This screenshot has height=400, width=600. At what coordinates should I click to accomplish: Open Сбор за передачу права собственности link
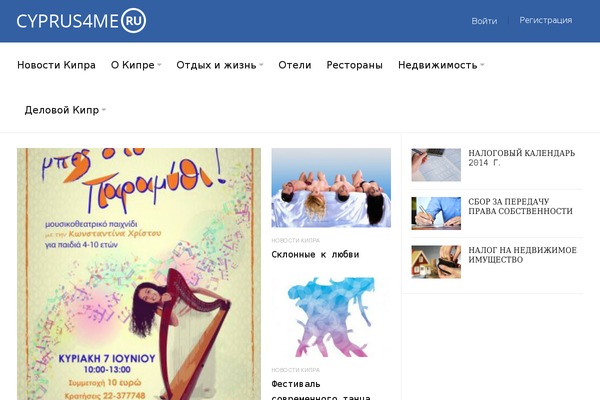[x=520, y=206]
